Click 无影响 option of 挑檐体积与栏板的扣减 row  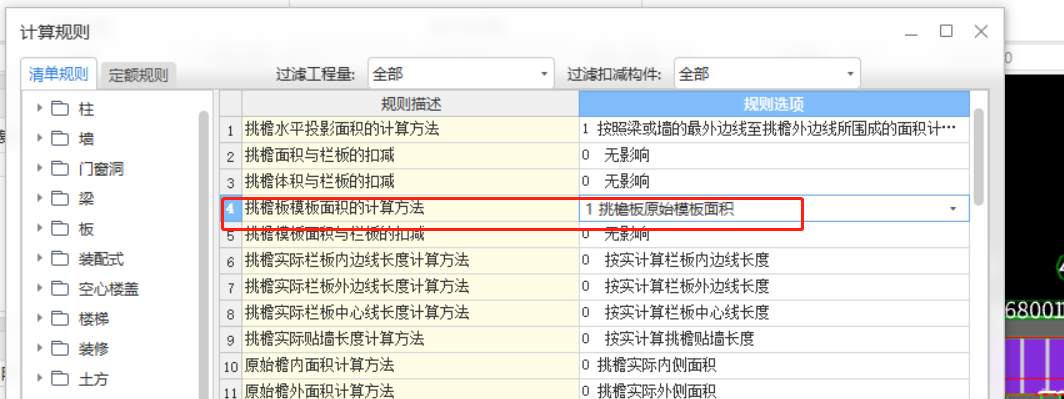point(774,182)
